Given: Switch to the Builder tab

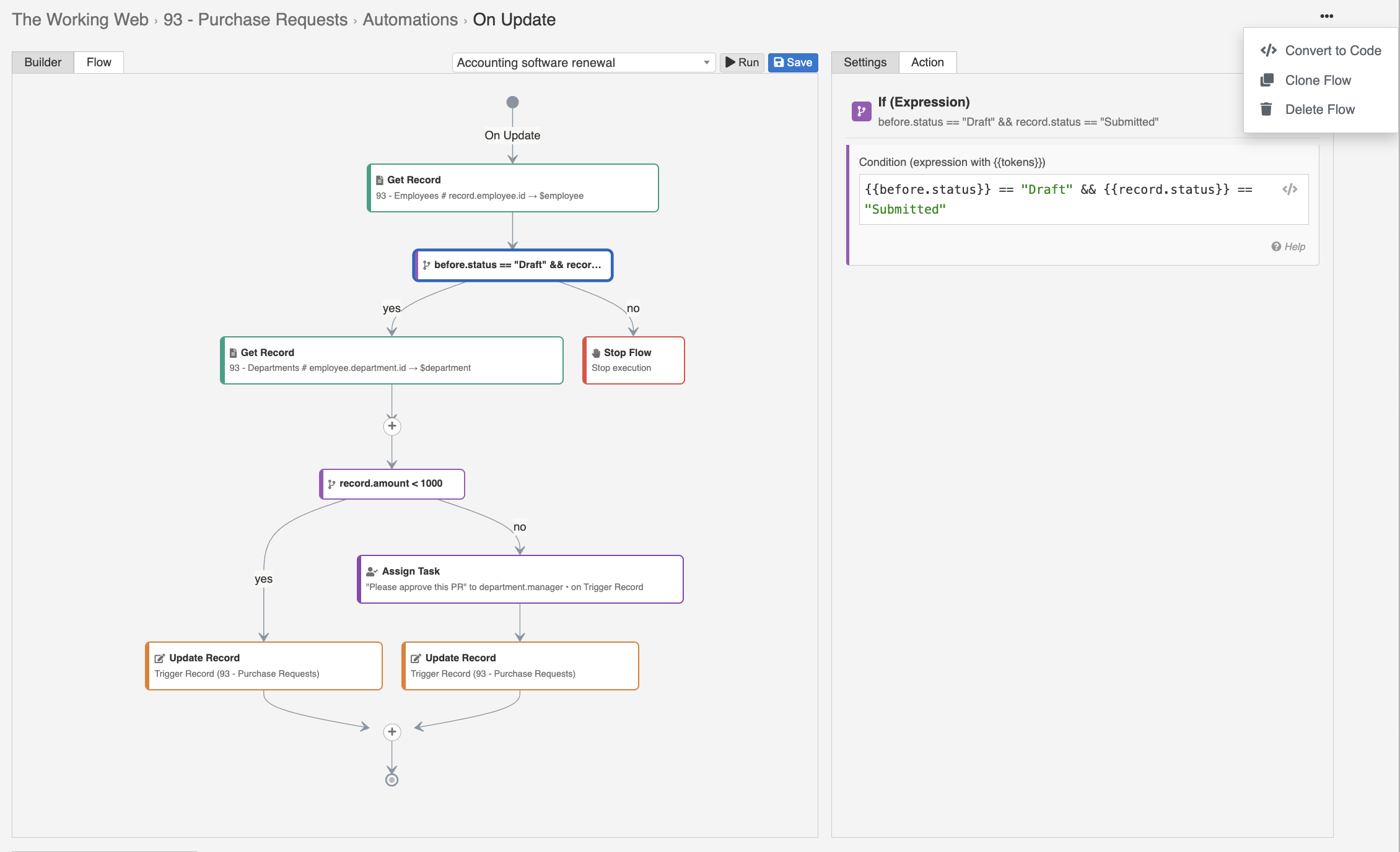Looking at the screenshot, I should tap(43, 63).
